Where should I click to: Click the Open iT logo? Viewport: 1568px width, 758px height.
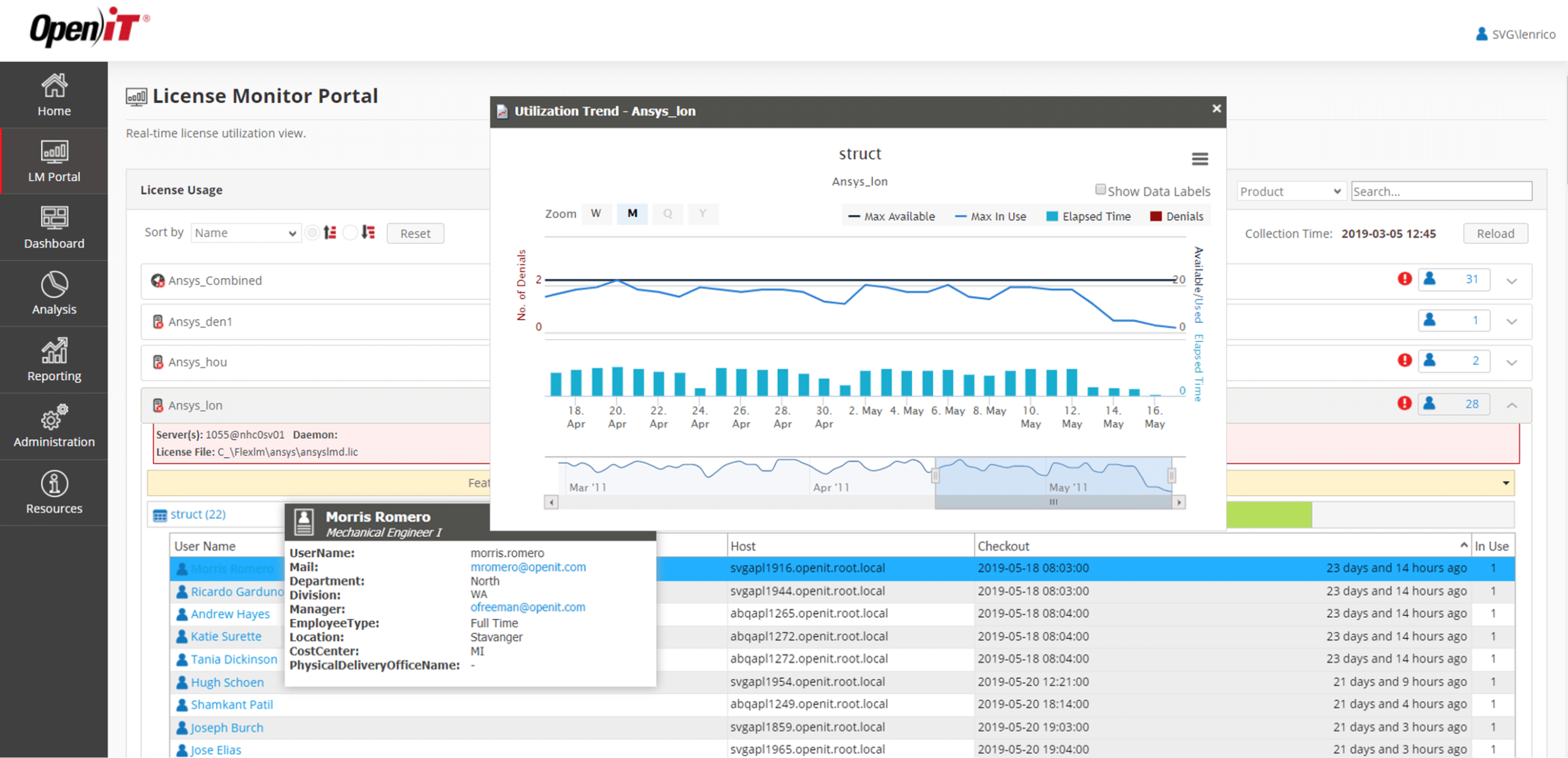point(89,27)
